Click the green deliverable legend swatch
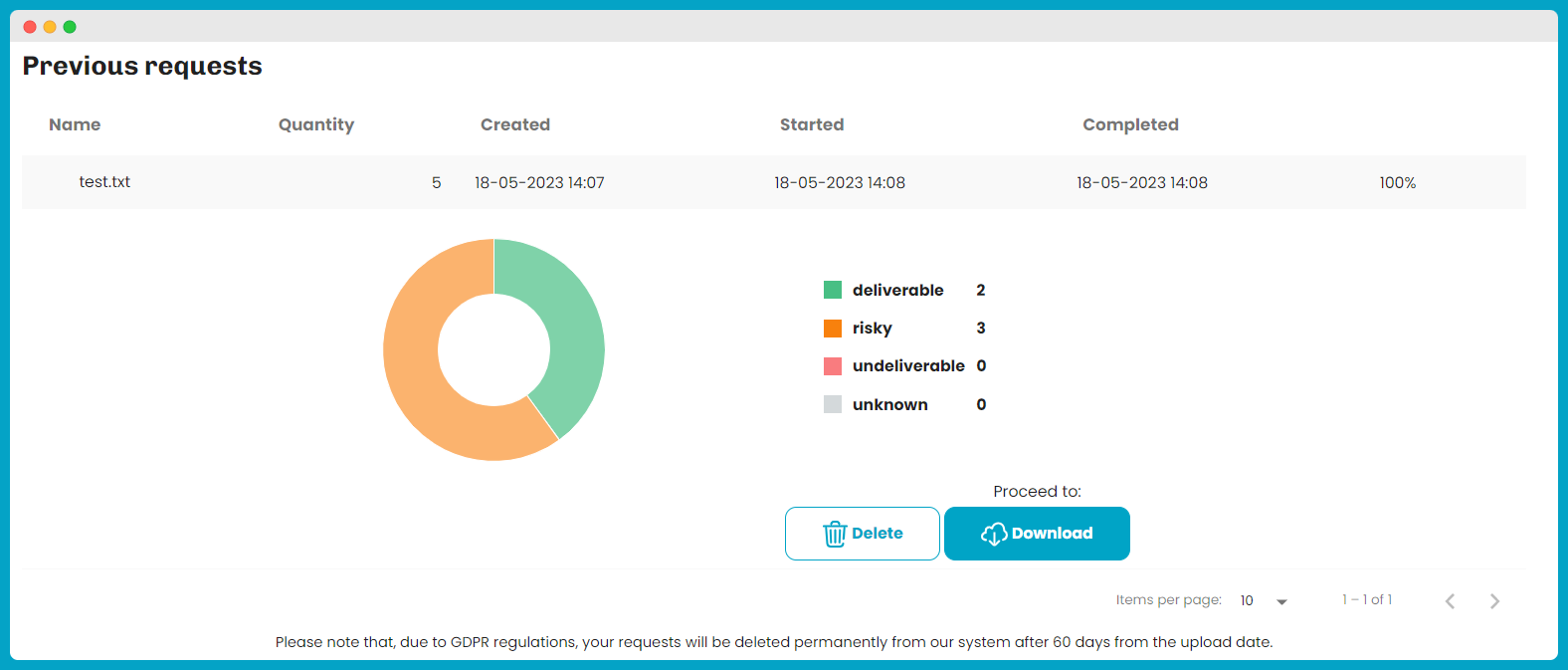Screen dimensions: 1568x670 click(x=833, y=290)
